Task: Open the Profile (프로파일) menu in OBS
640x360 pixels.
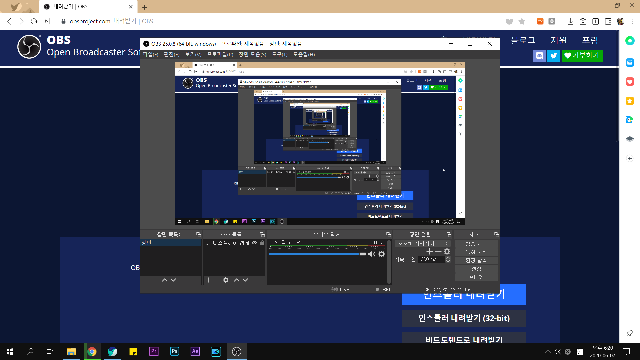Action: tap(220, 54)
